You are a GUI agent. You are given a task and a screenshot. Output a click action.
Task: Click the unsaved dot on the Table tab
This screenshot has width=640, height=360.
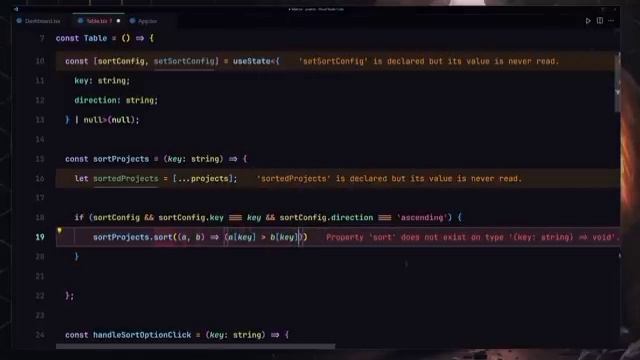[x=118, y=21]
